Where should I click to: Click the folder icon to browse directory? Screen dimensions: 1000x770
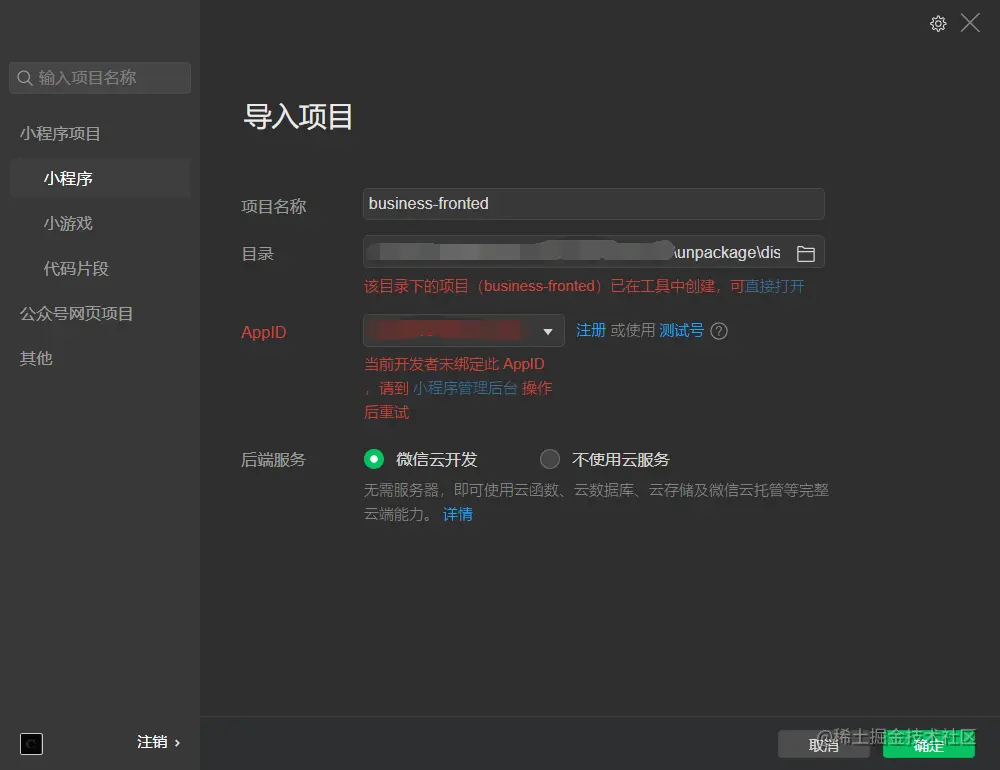click(x=806, y=253)
